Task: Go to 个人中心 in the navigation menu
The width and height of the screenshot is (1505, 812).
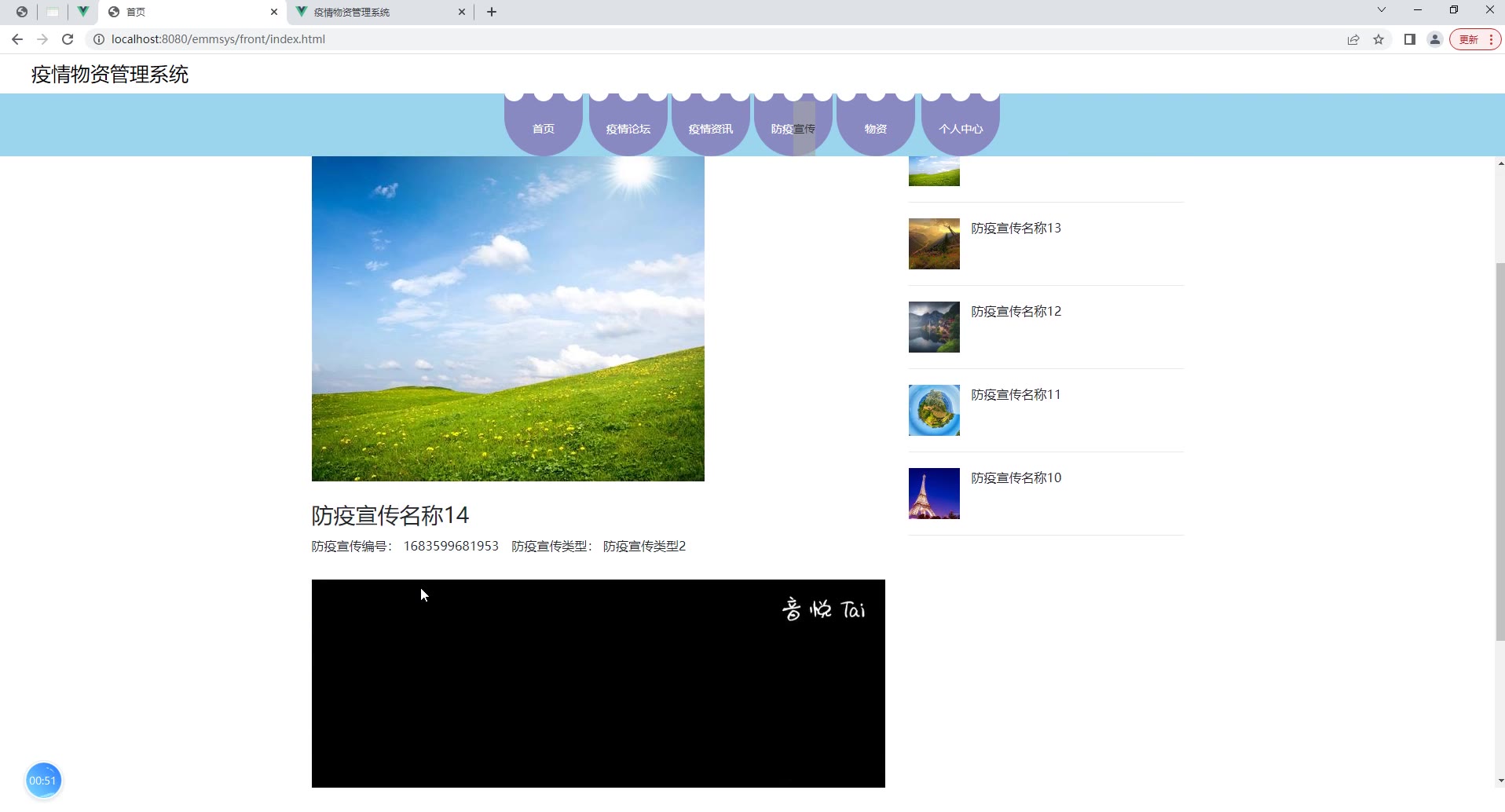Action: [x=961, y=126]
